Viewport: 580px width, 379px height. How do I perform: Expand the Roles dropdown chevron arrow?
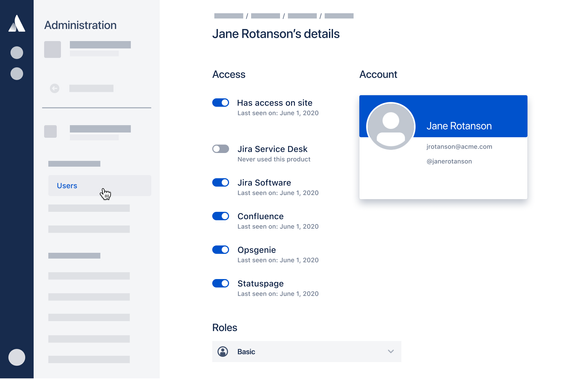tap(391, 351)
